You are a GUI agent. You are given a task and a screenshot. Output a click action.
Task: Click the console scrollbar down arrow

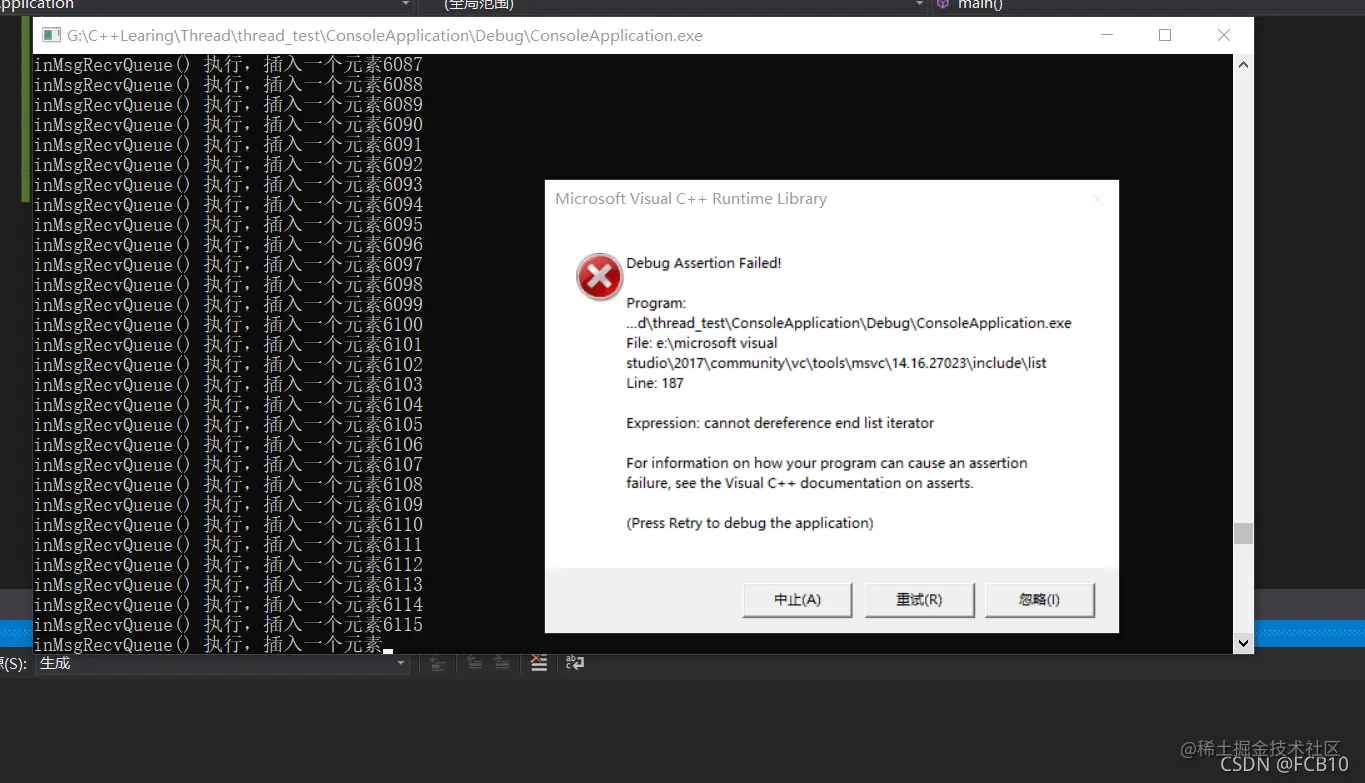[x=1243, y=643]
